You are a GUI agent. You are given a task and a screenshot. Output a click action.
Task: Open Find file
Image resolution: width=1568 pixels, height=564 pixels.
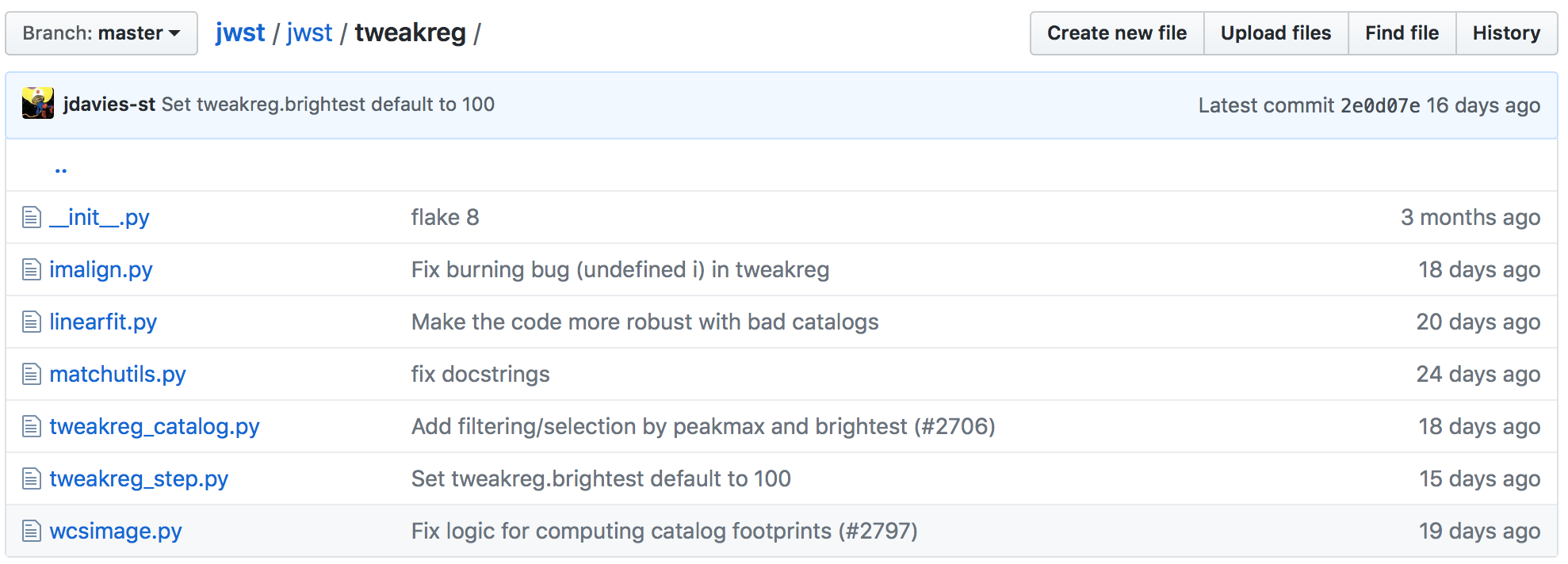point(1402,33)
